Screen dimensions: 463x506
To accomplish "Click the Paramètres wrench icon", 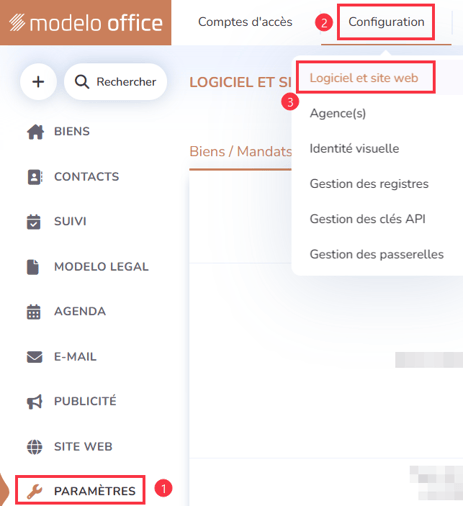I will pyautogui.click(x=34, y=491).
